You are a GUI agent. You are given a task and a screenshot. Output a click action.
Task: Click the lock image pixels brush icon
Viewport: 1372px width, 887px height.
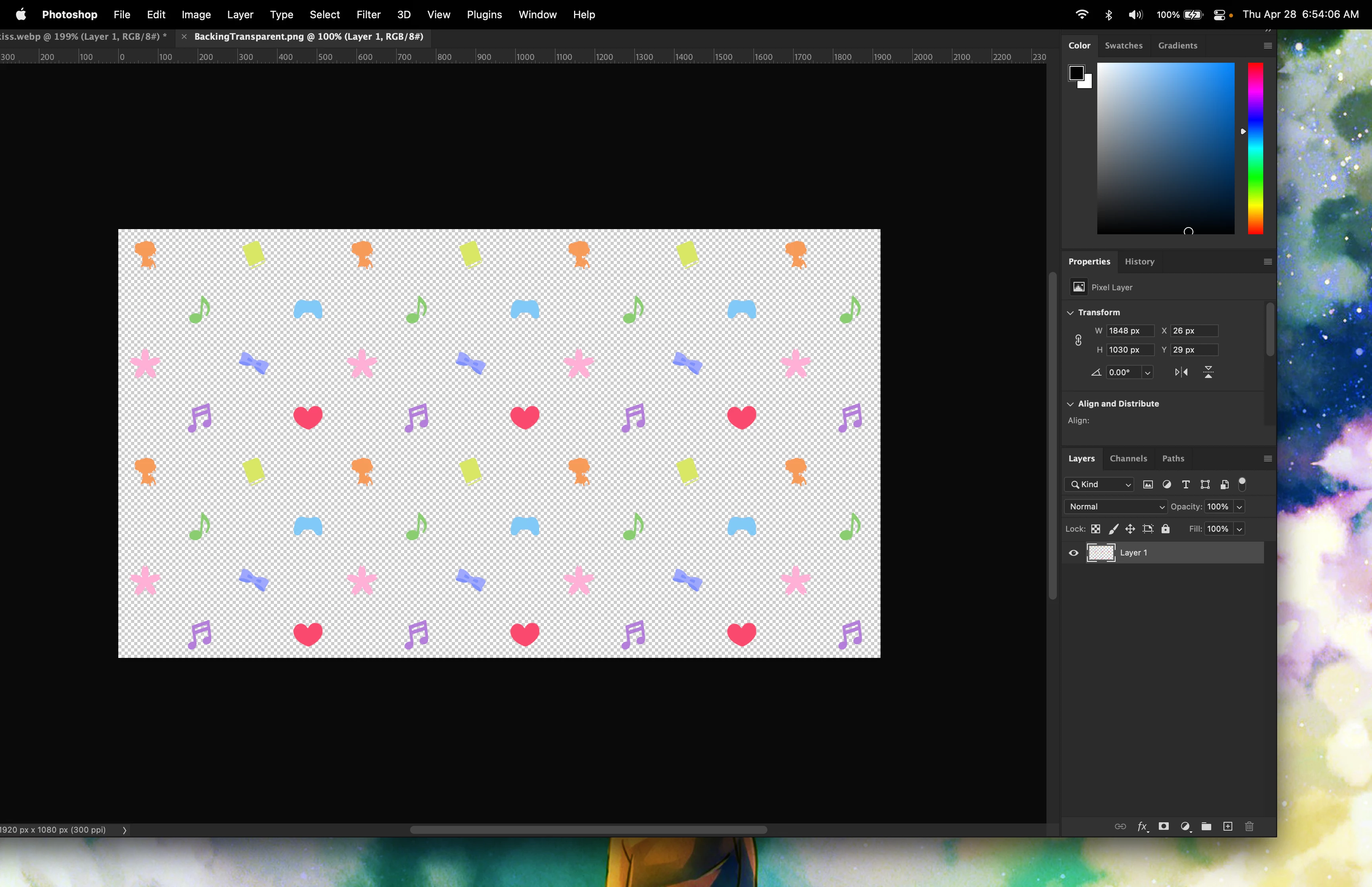1114,529
